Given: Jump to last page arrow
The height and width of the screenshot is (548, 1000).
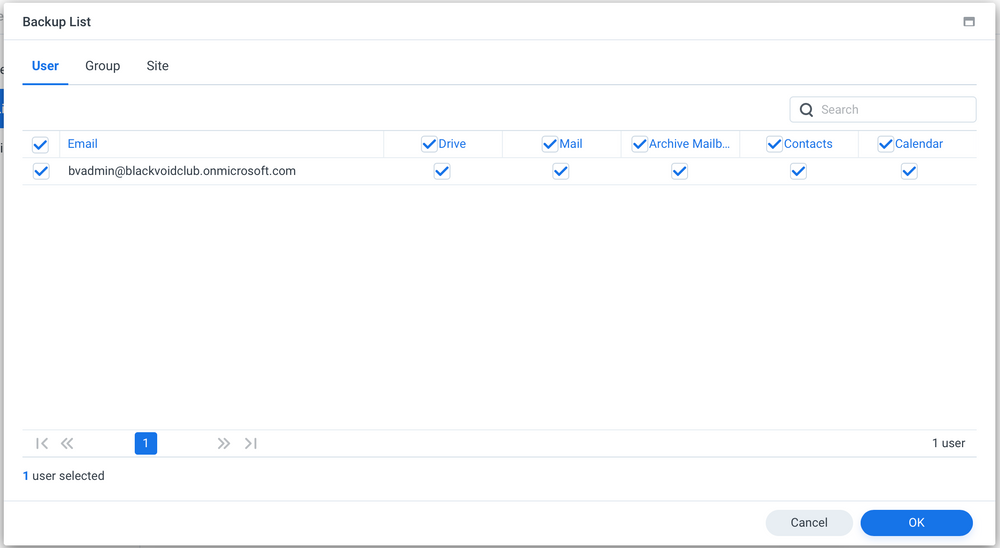Looking at the screenshot, I should [251, 443].
